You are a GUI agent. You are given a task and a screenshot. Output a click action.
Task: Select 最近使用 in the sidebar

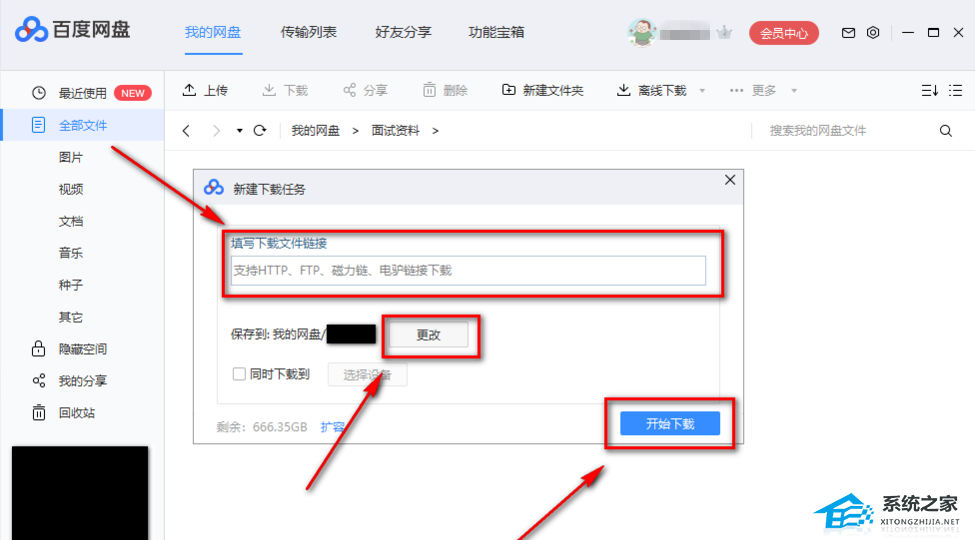click(x=83, y=93)
